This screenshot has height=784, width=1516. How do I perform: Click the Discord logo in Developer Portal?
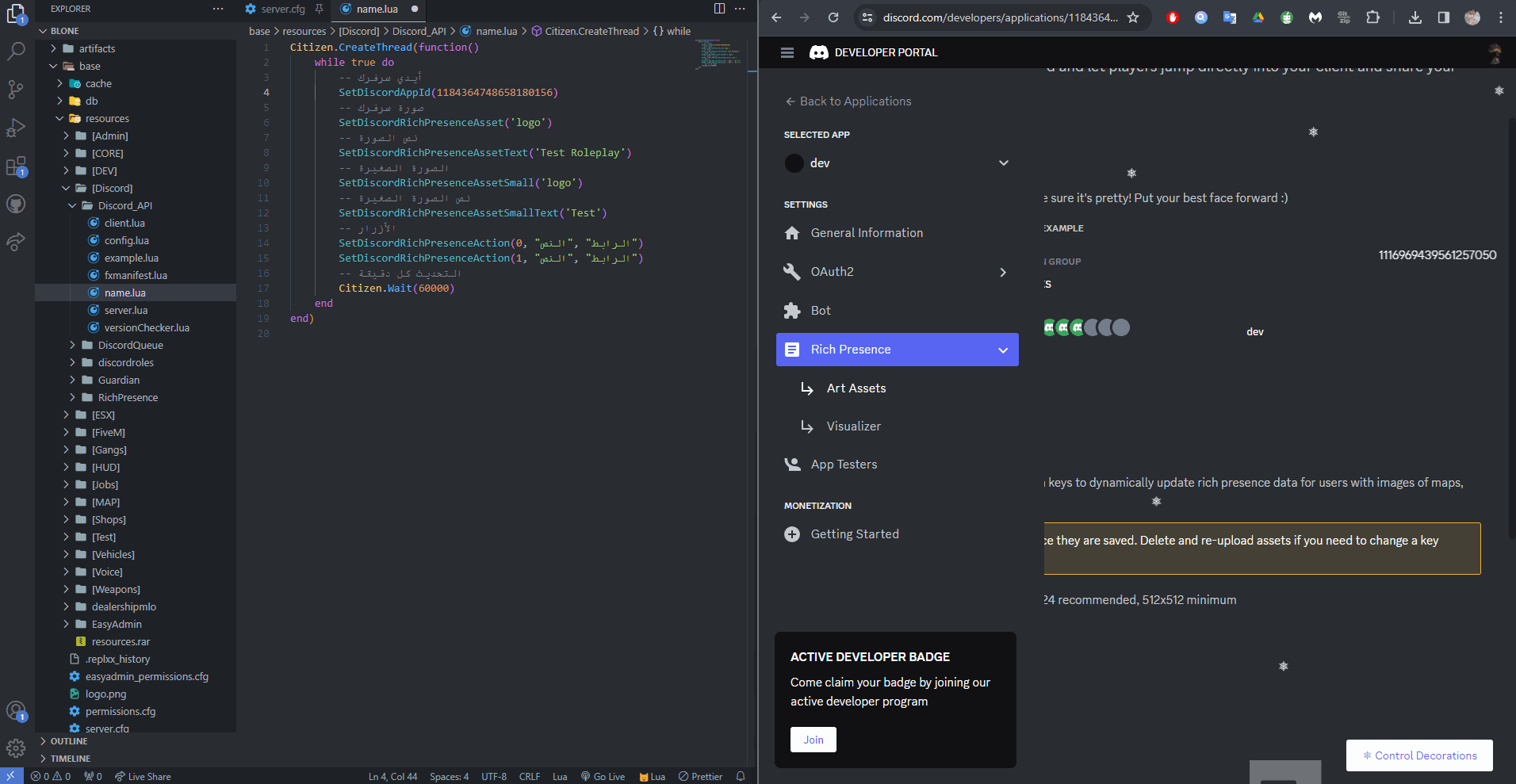point(819,52)
